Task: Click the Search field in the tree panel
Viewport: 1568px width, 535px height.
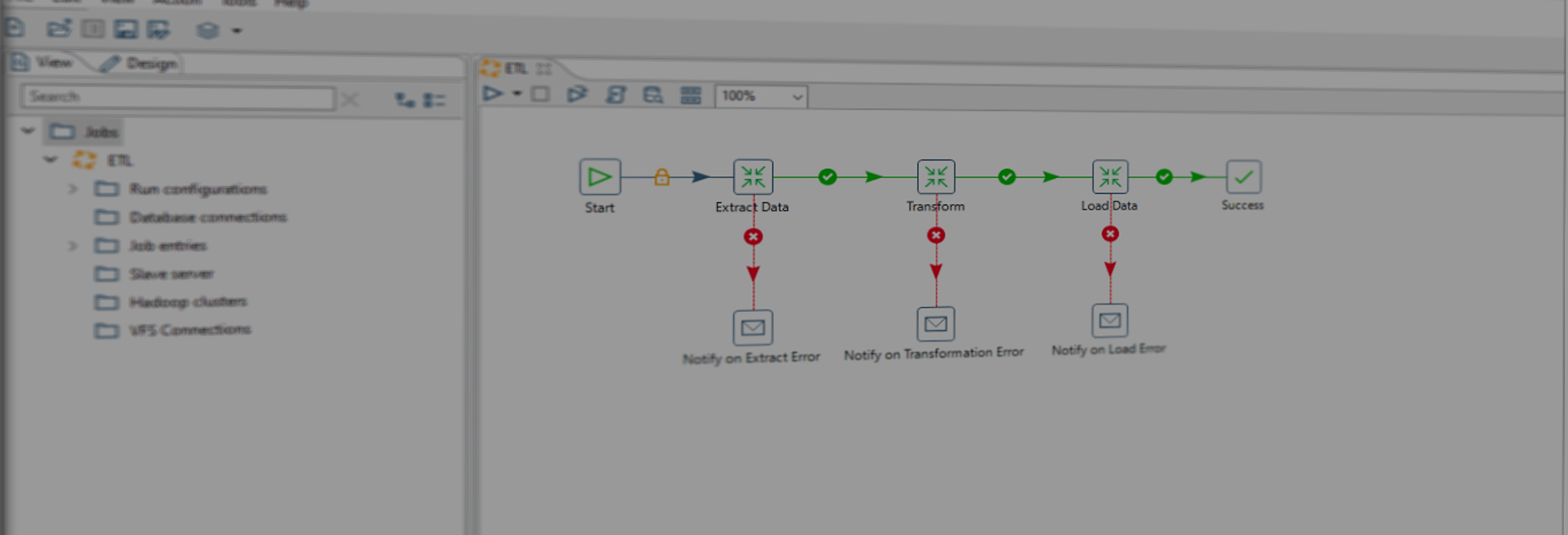Action: point(178,98)
